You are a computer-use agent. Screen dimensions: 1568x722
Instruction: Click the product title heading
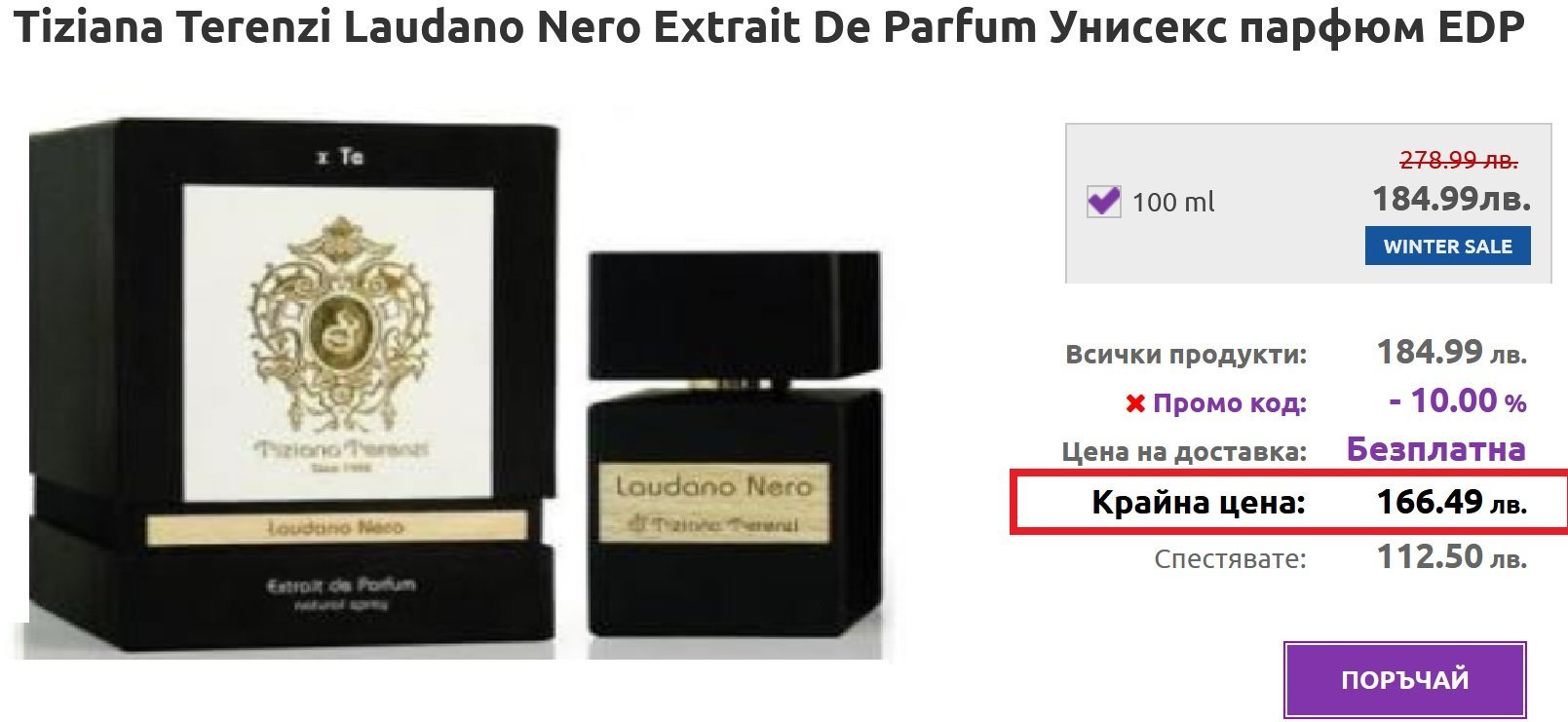(769, 28)
